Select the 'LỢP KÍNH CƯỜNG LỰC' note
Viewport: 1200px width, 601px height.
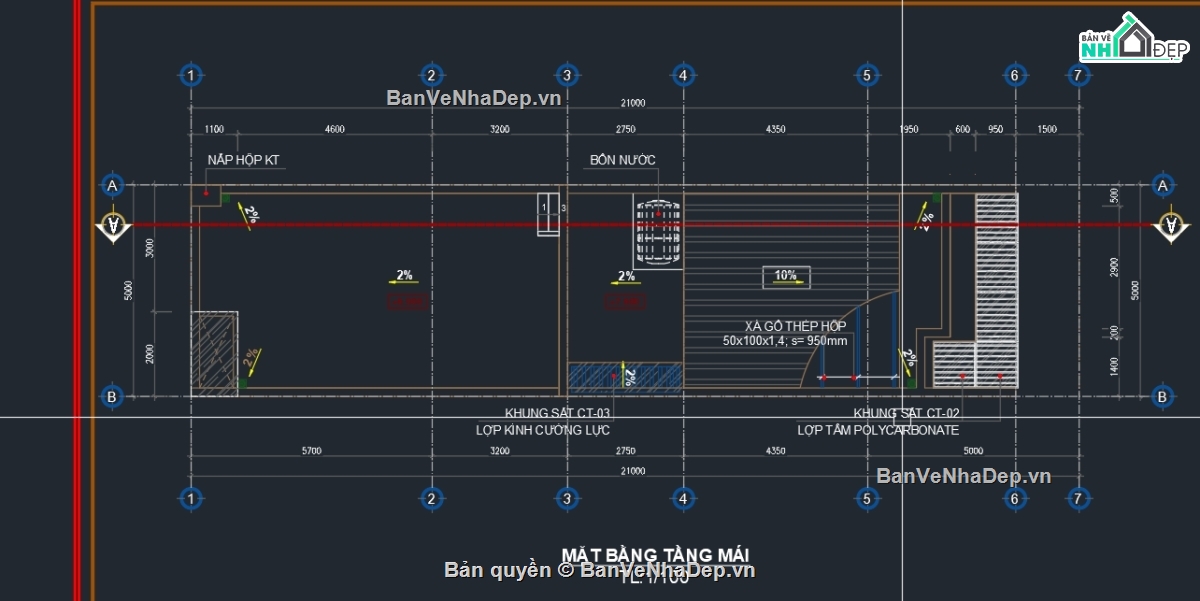tap(543, 430)
